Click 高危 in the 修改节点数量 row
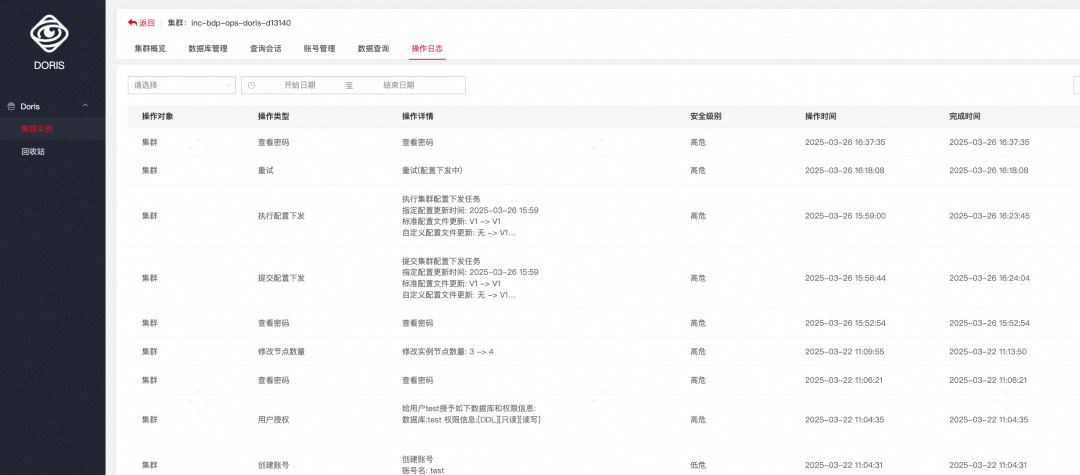This screenshot has height=475, width=1080. pyautogui.click(x=698, y=351)
